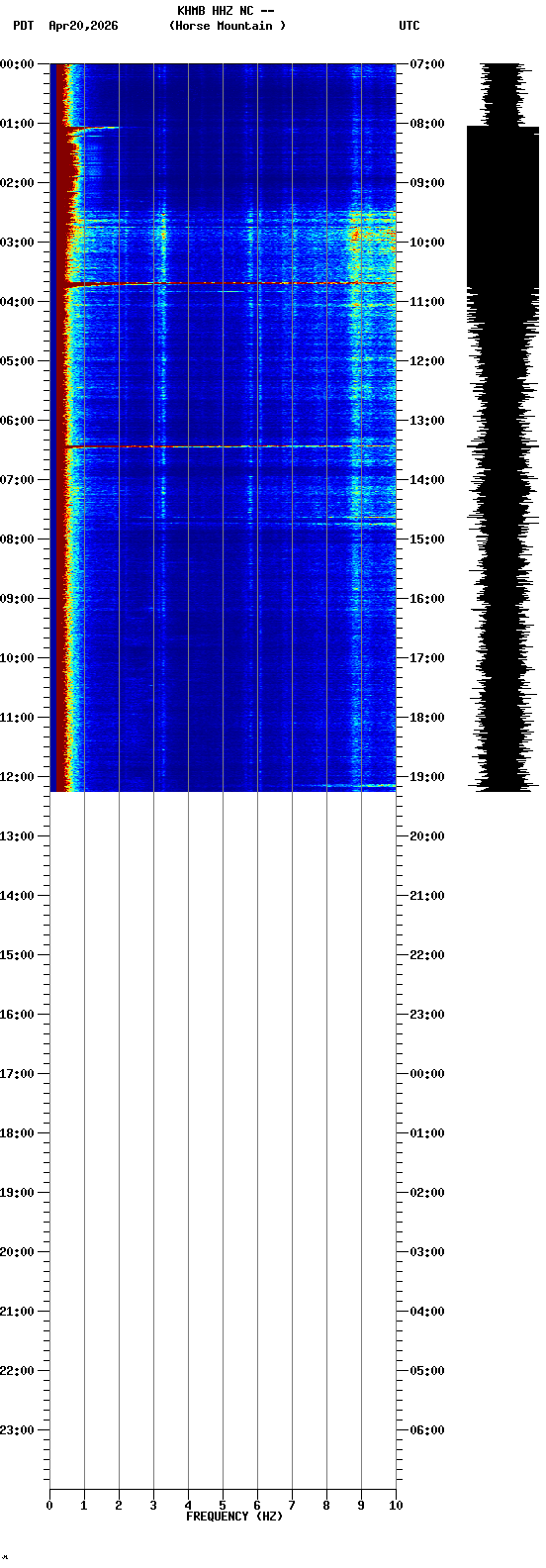The width and height of the screenshot is (546, 1568).
Task: Click the 06:00 tick on the PDT axis
Action: 18,421
